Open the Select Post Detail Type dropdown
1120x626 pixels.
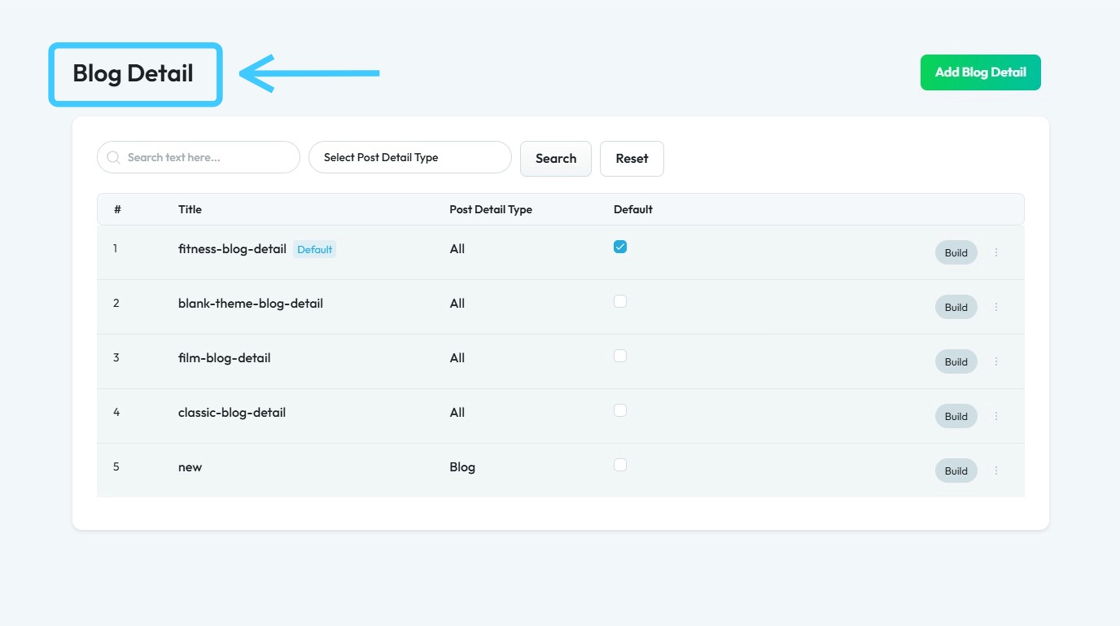(x=410, y=158)
